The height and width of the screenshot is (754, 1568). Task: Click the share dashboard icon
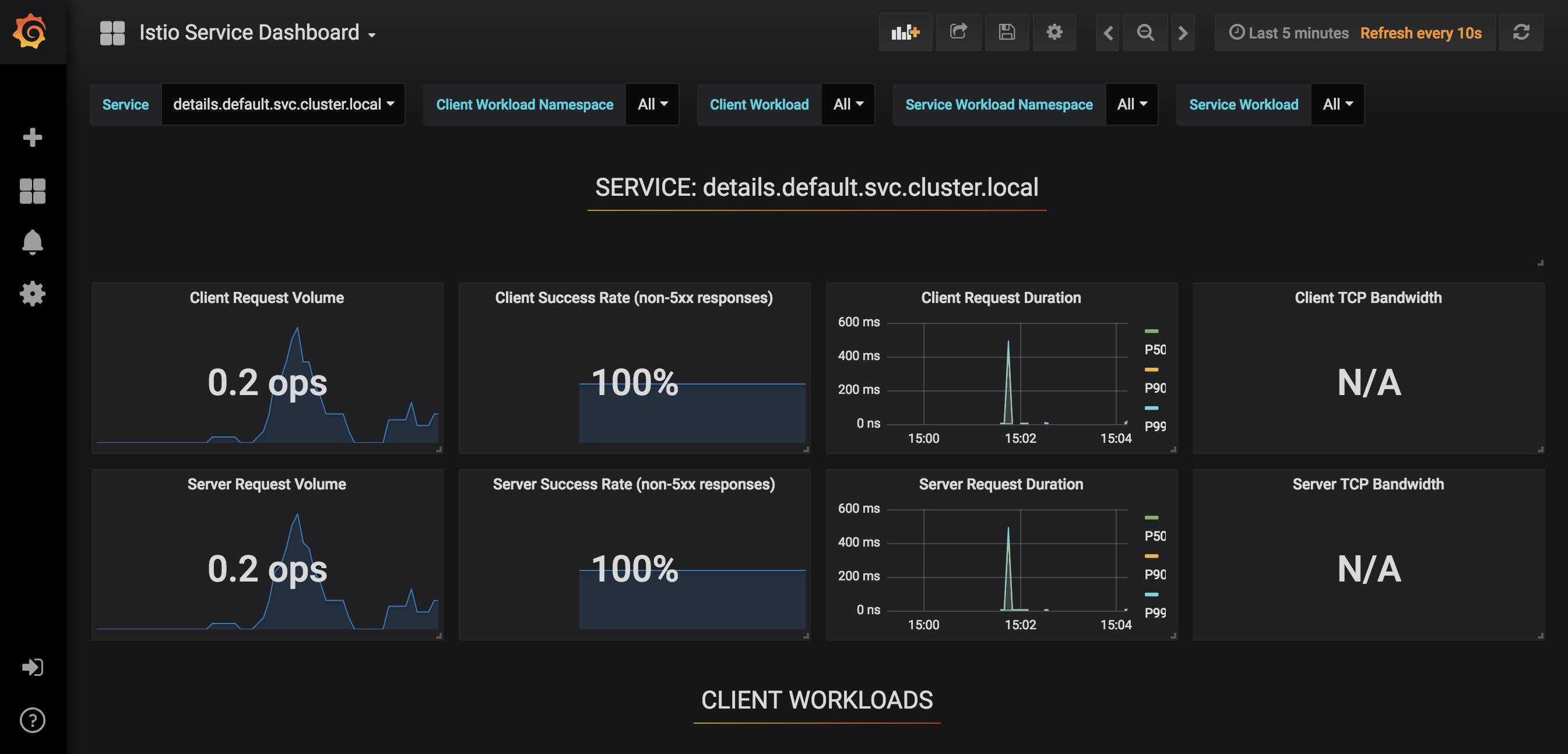(957, 32)
